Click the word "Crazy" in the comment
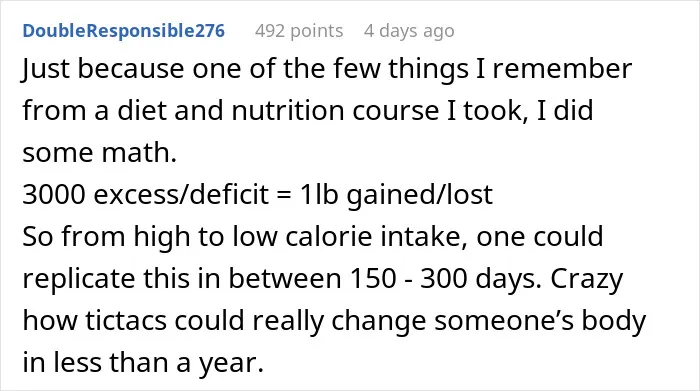Screen dimensions: 700x391 (x=587, y=279)
